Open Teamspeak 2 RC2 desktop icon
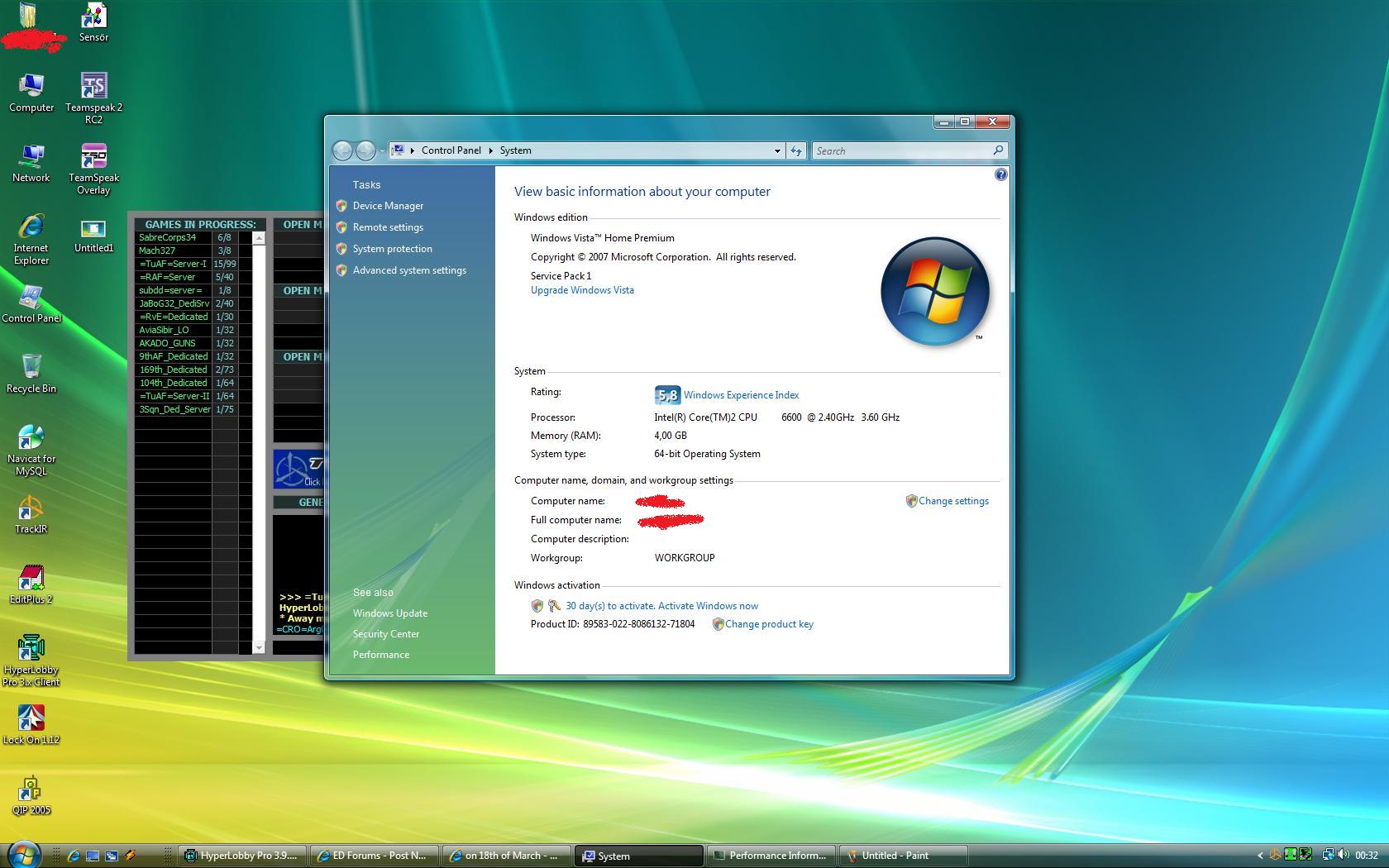This screenshot has height=868, width=1389. pos(93,98)
